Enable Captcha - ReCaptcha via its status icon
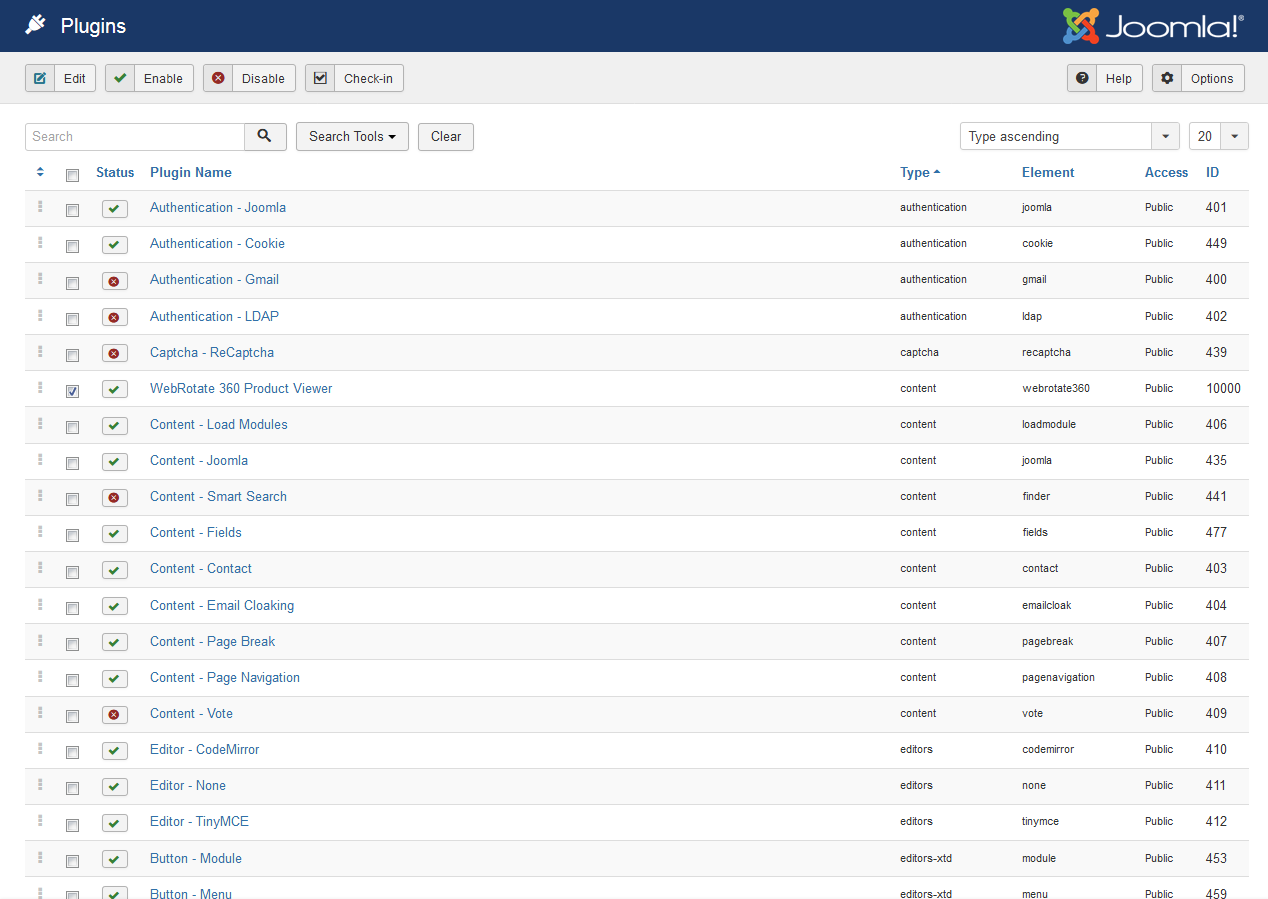Screen dimensions: 1268x899 coord(115,353)
